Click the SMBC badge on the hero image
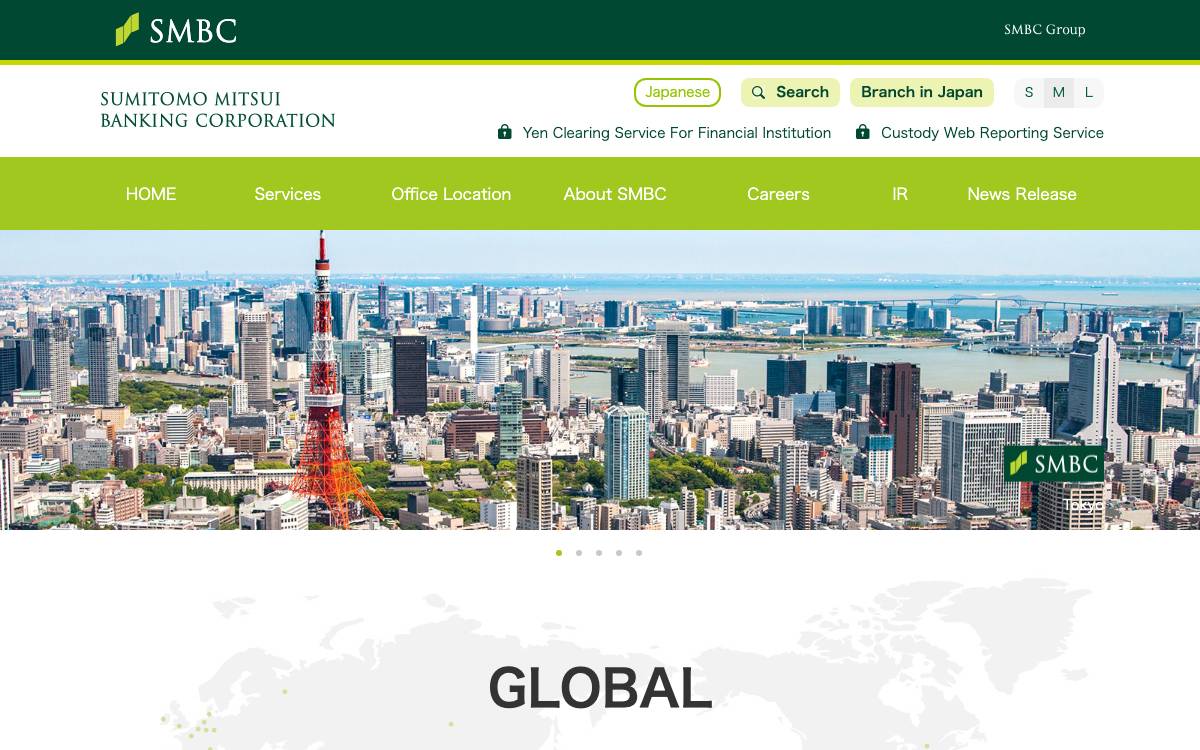This screenshot has width=1200, height=750. tap(1054, 464)
